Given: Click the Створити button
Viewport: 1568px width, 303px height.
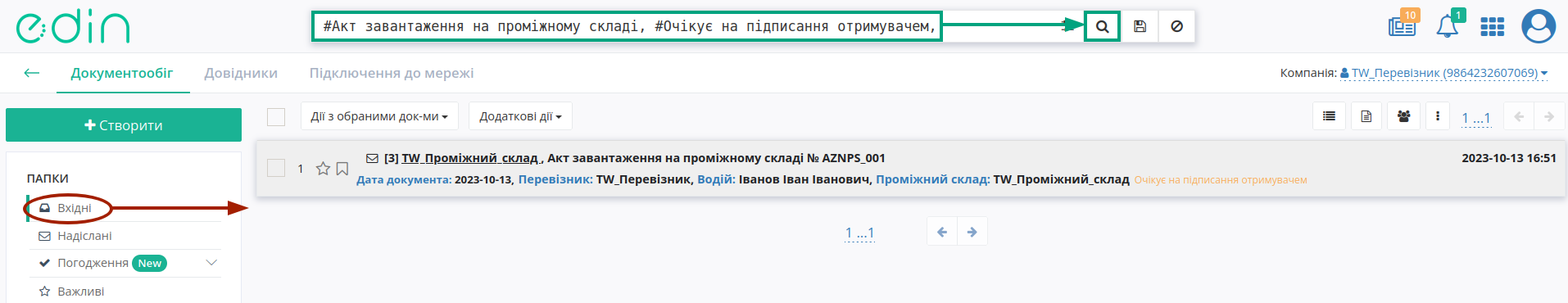Looking at the screenshot, I should pyautogui.click(x=124, y=125).
